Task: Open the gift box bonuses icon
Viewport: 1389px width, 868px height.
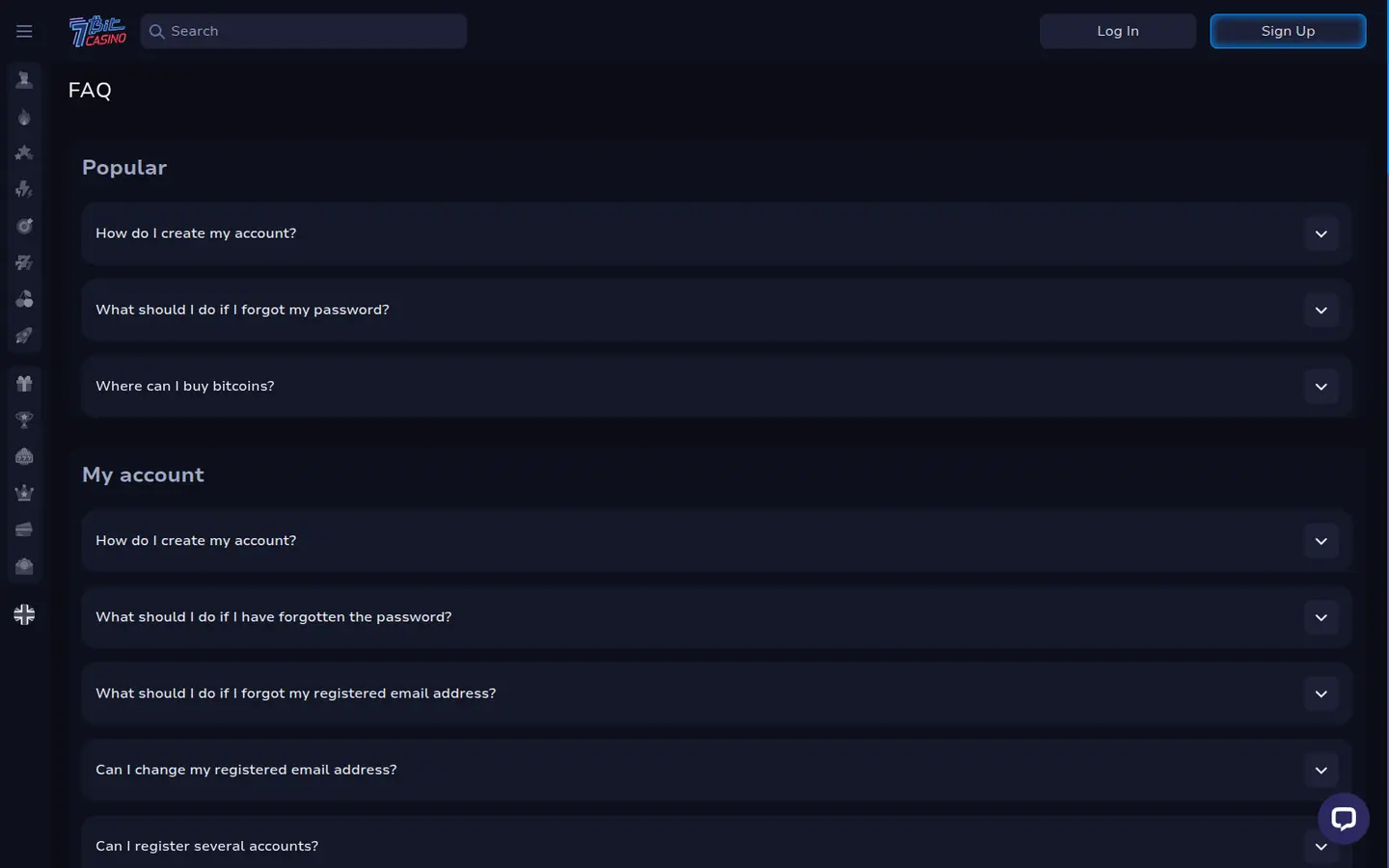Action: pos(24,383)
